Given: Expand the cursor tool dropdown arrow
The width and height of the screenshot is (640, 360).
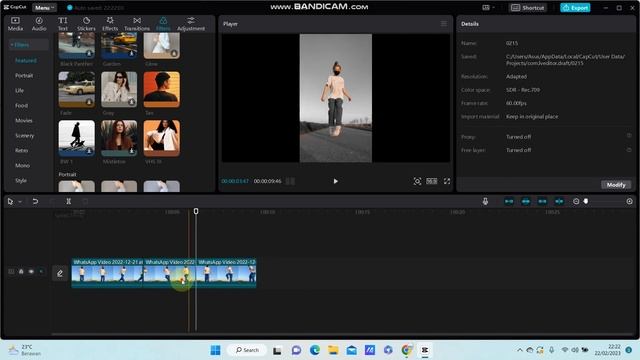Looking at the screenshot, I should point(20,202).
